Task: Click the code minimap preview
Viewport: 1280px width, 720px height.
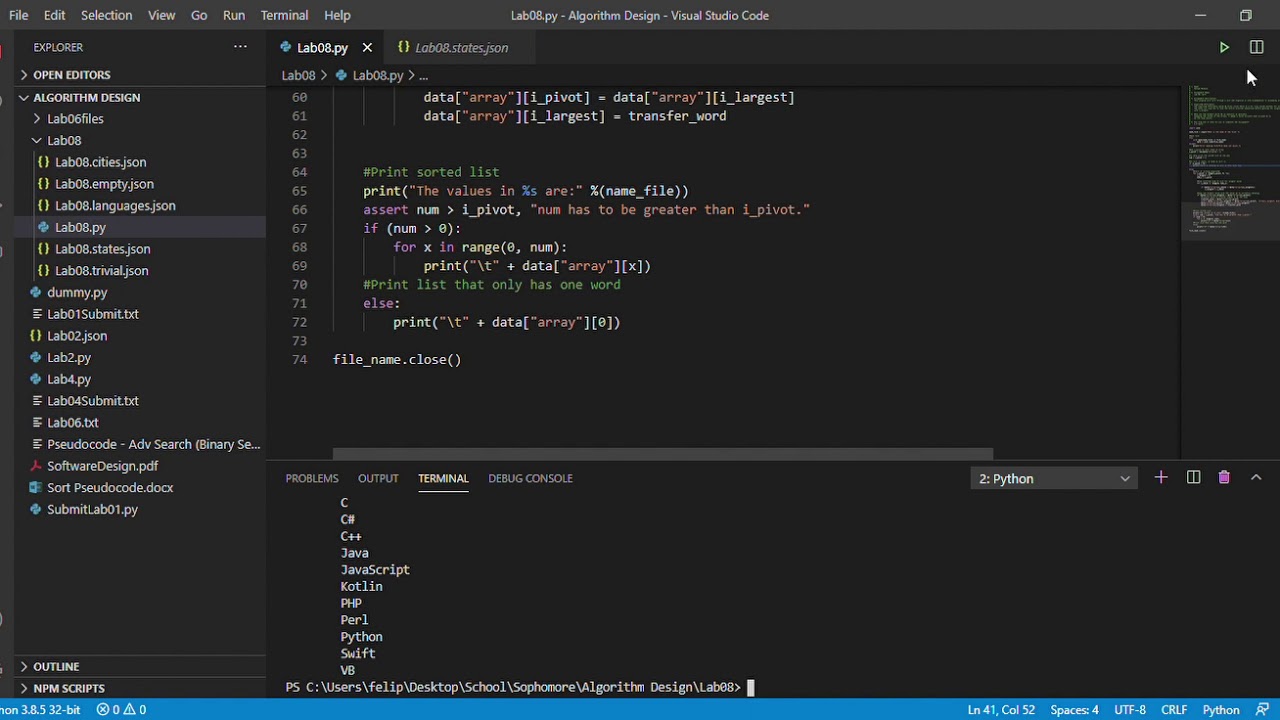Action: coord(1230,160)
